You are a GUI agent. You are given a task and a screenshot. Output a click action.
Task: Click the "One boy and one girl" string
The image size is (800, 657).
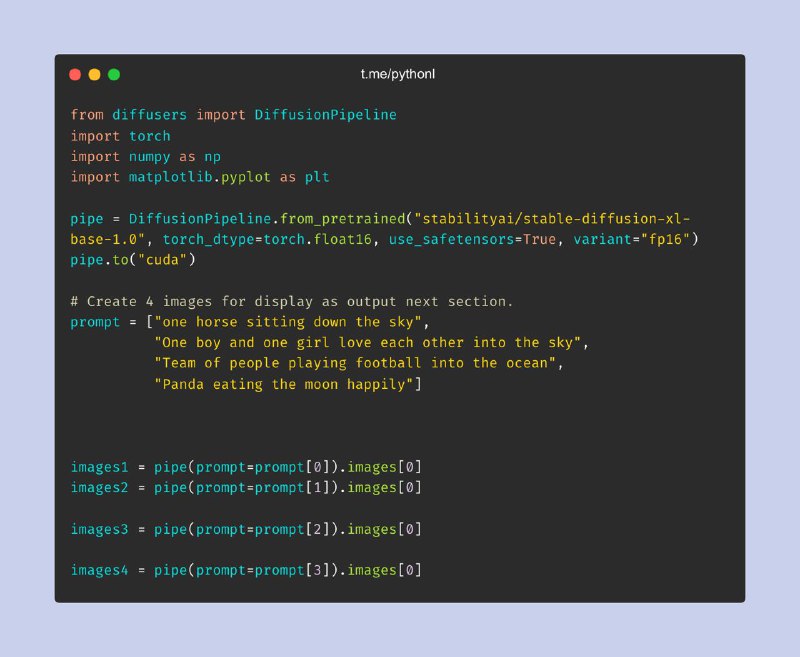(x=368, y=343)
